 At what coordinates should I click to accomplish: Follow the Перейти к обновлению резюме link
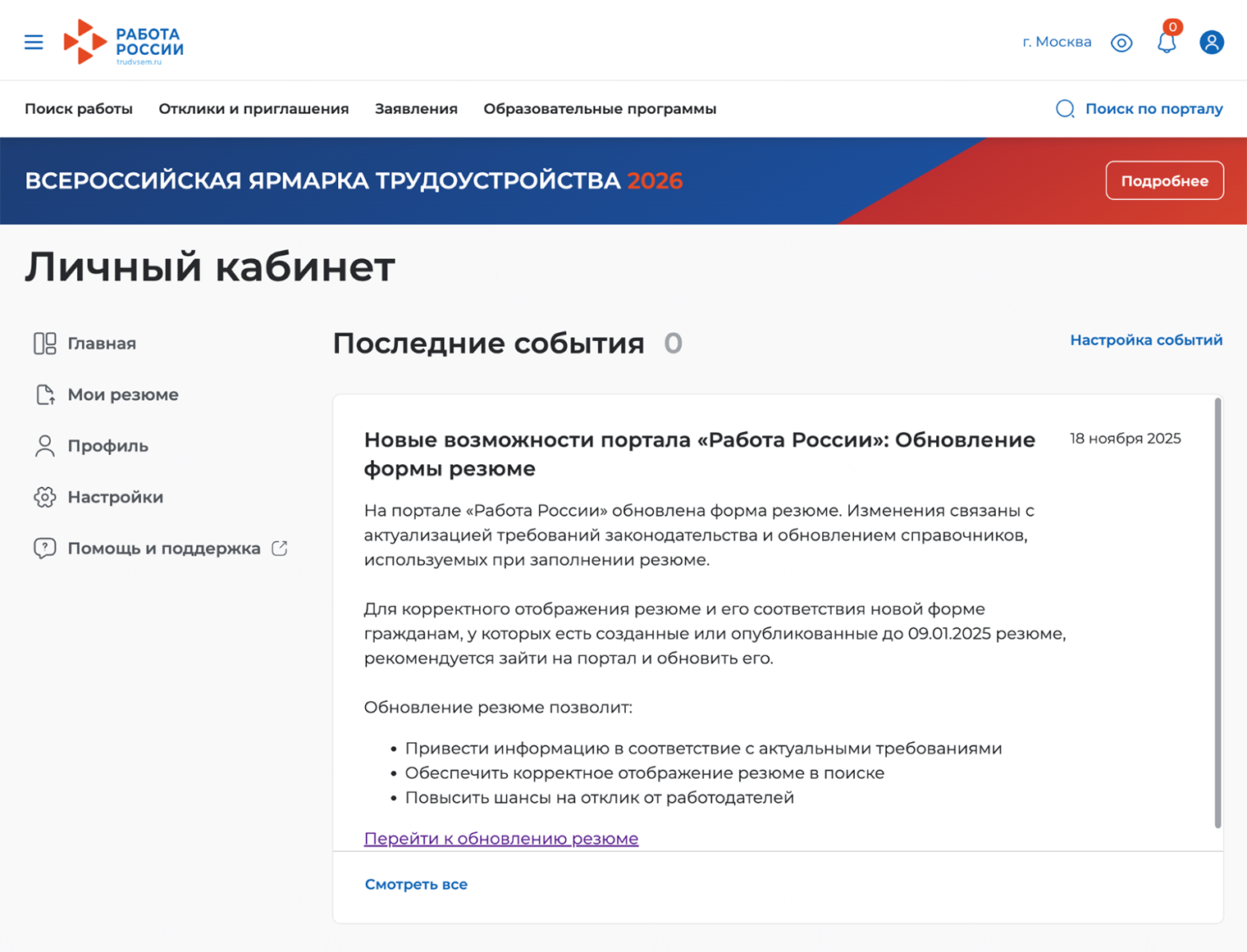pyautogui.click(x=501, y=838)
